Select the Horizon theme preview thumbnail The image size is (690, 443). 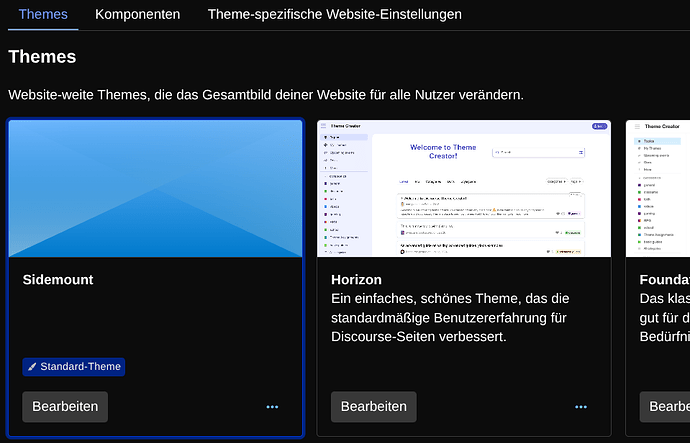click(464, 189)
